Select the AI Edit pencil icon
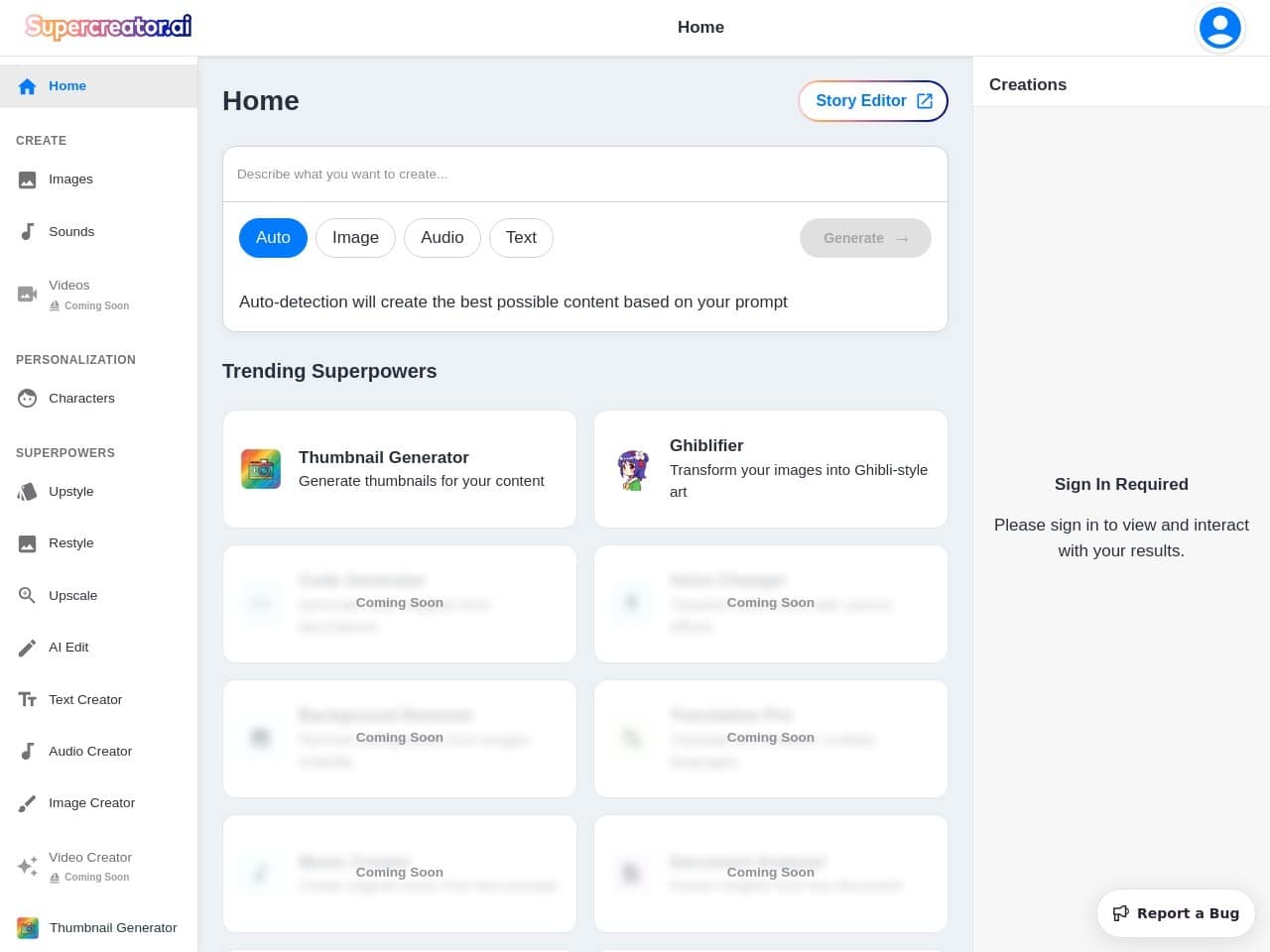1270x952 pixels. pyautogui.click(x=28, y=648)
